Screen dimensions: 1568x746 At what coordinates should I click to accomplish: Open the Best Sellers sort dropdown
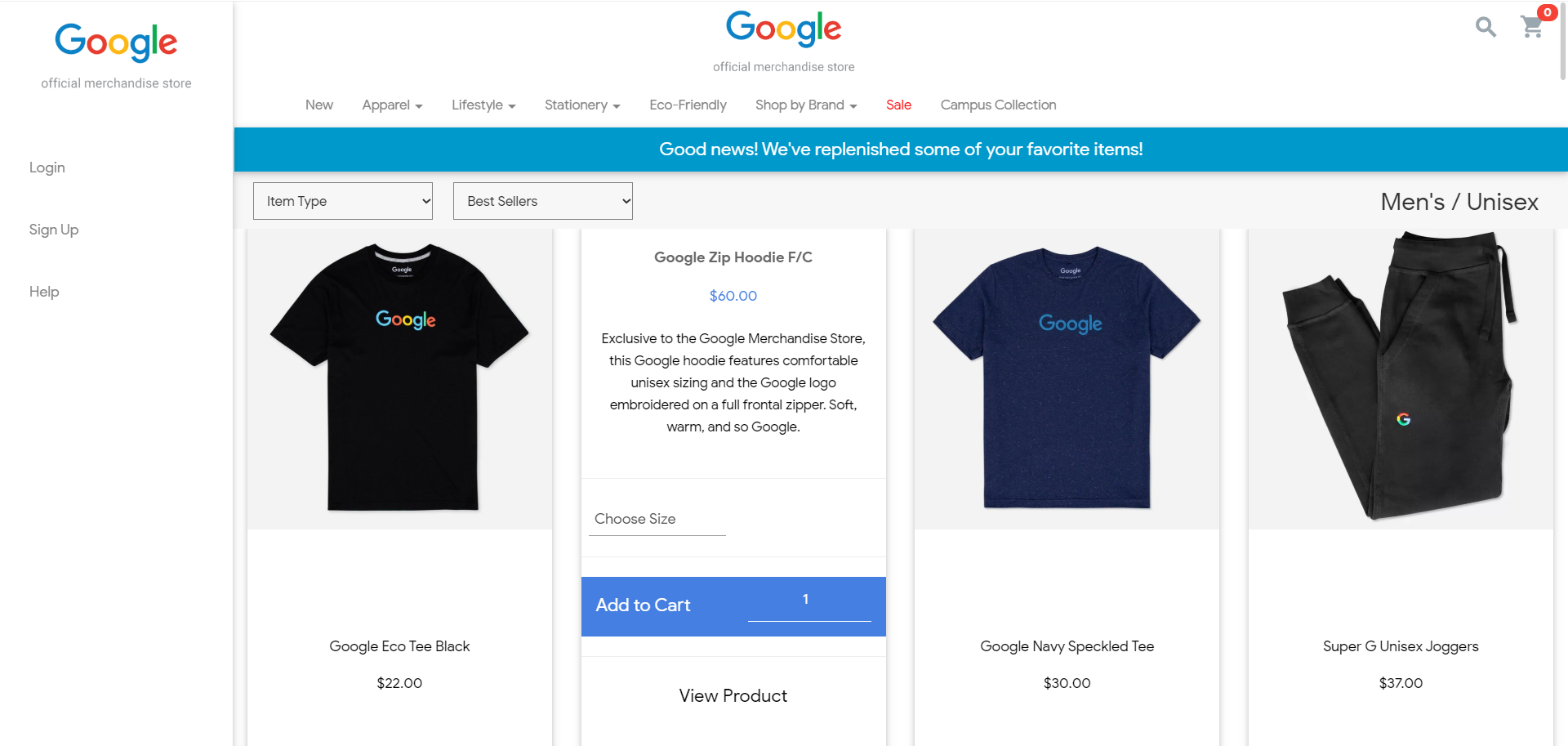click(543, 201)
